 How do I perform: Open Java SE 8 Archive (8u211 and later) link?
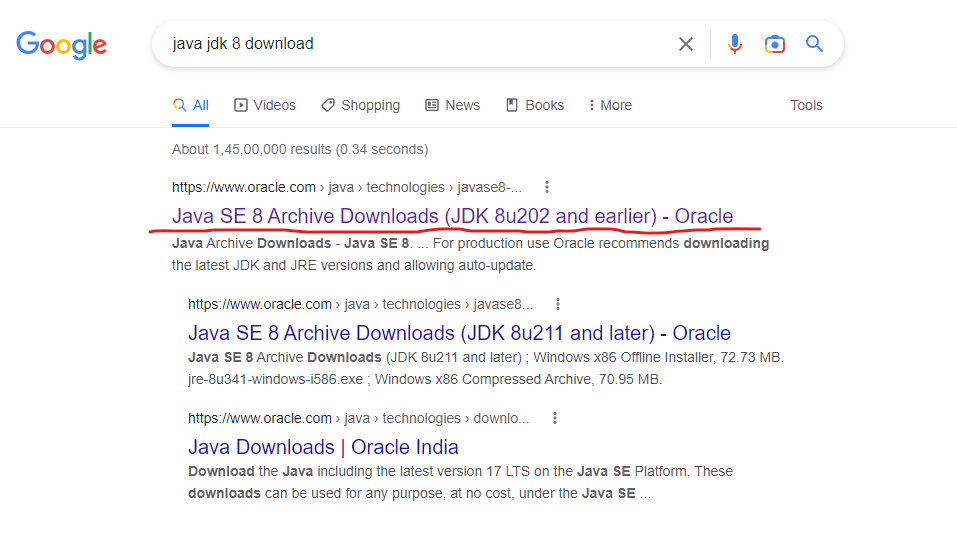tap(459, 333)
